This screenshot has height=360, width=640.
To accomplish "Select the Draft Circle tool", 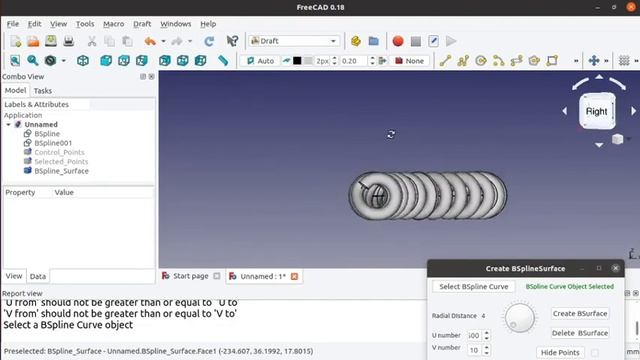I will [481, 61].
